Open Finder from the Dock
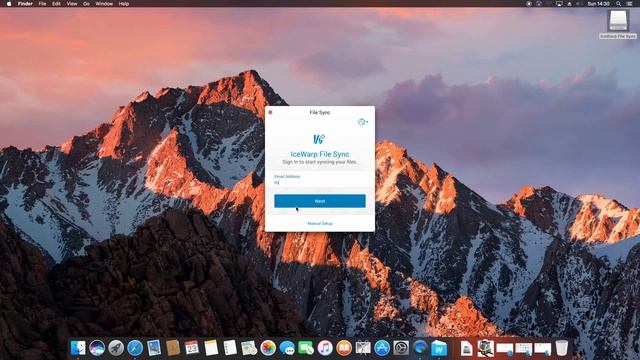 tap(78, 348)
